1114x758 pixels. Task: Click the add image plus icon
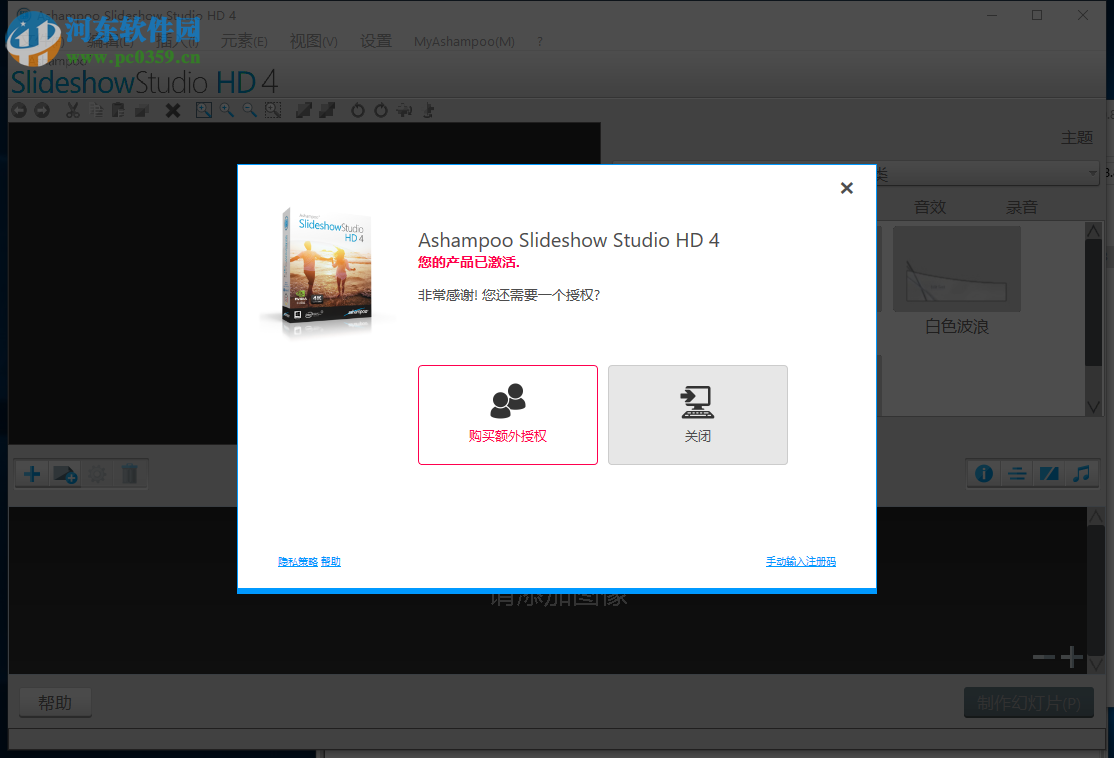[x=31, y=473]
